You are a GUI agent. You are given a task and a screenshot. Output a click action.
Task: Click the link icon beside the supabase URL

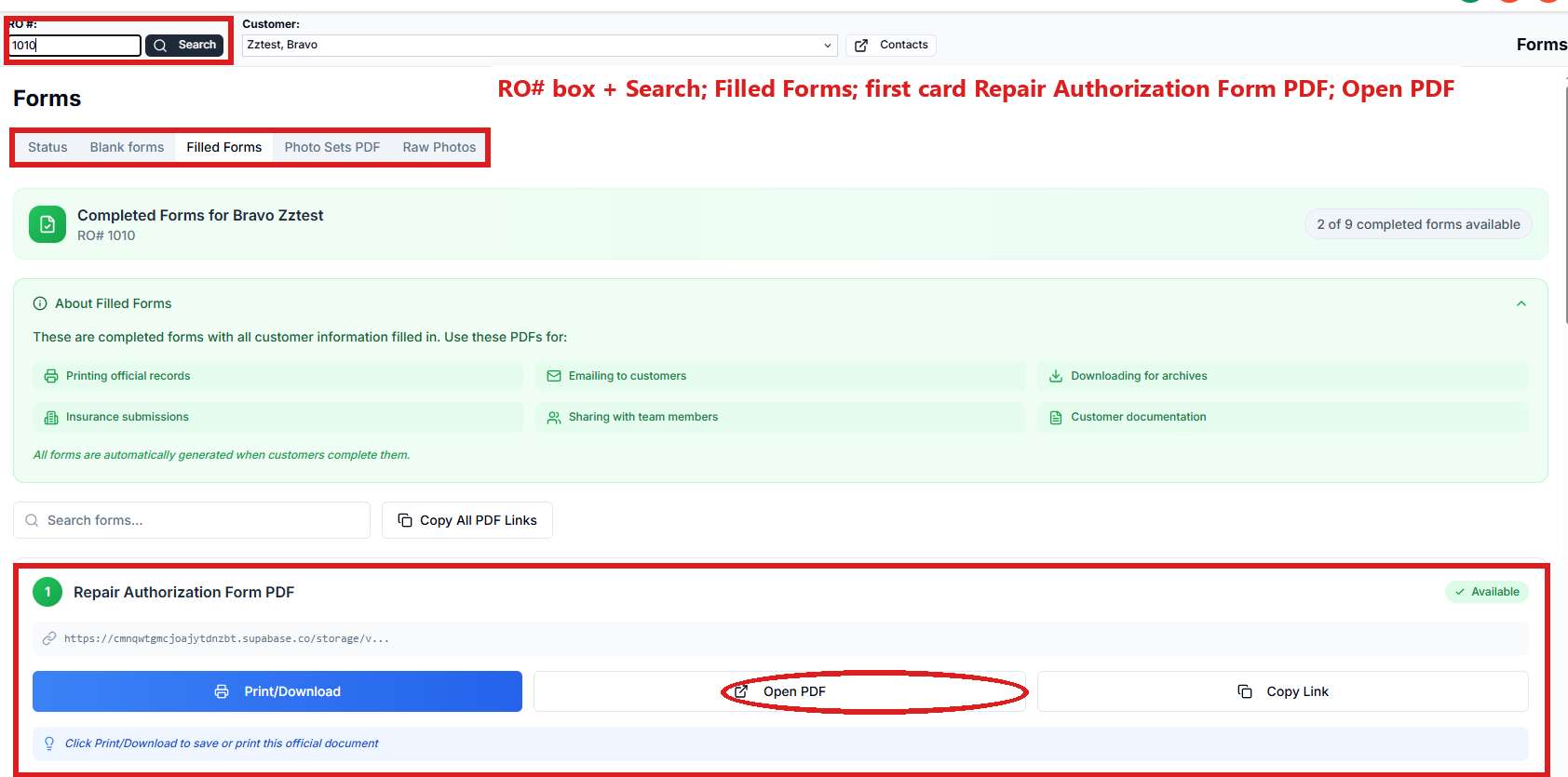(x=49, y=638)
